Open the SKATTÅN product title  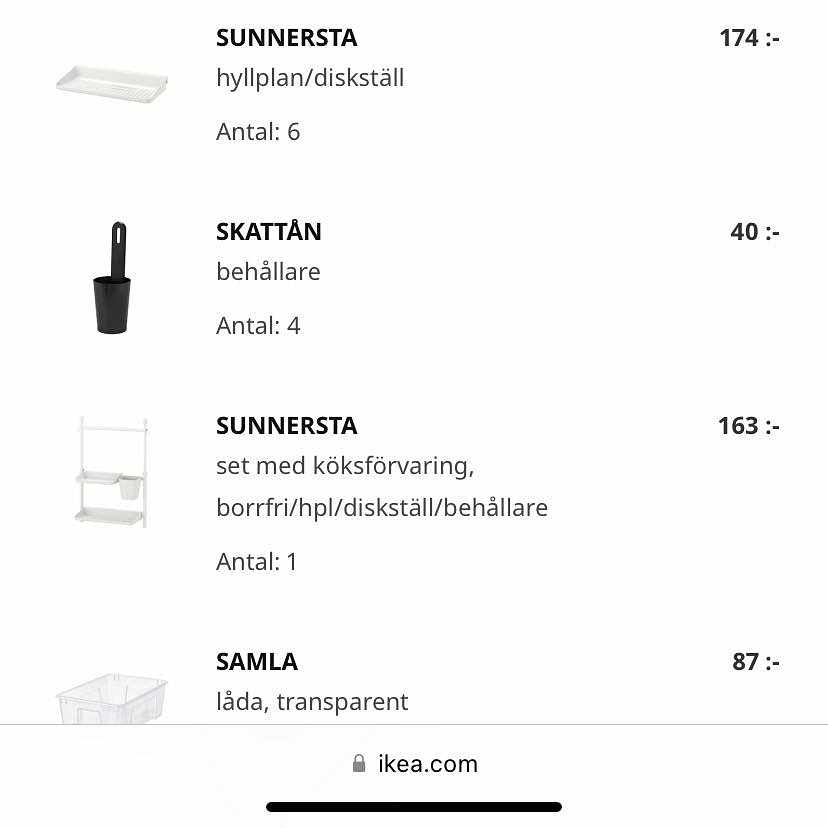(268, 232)
